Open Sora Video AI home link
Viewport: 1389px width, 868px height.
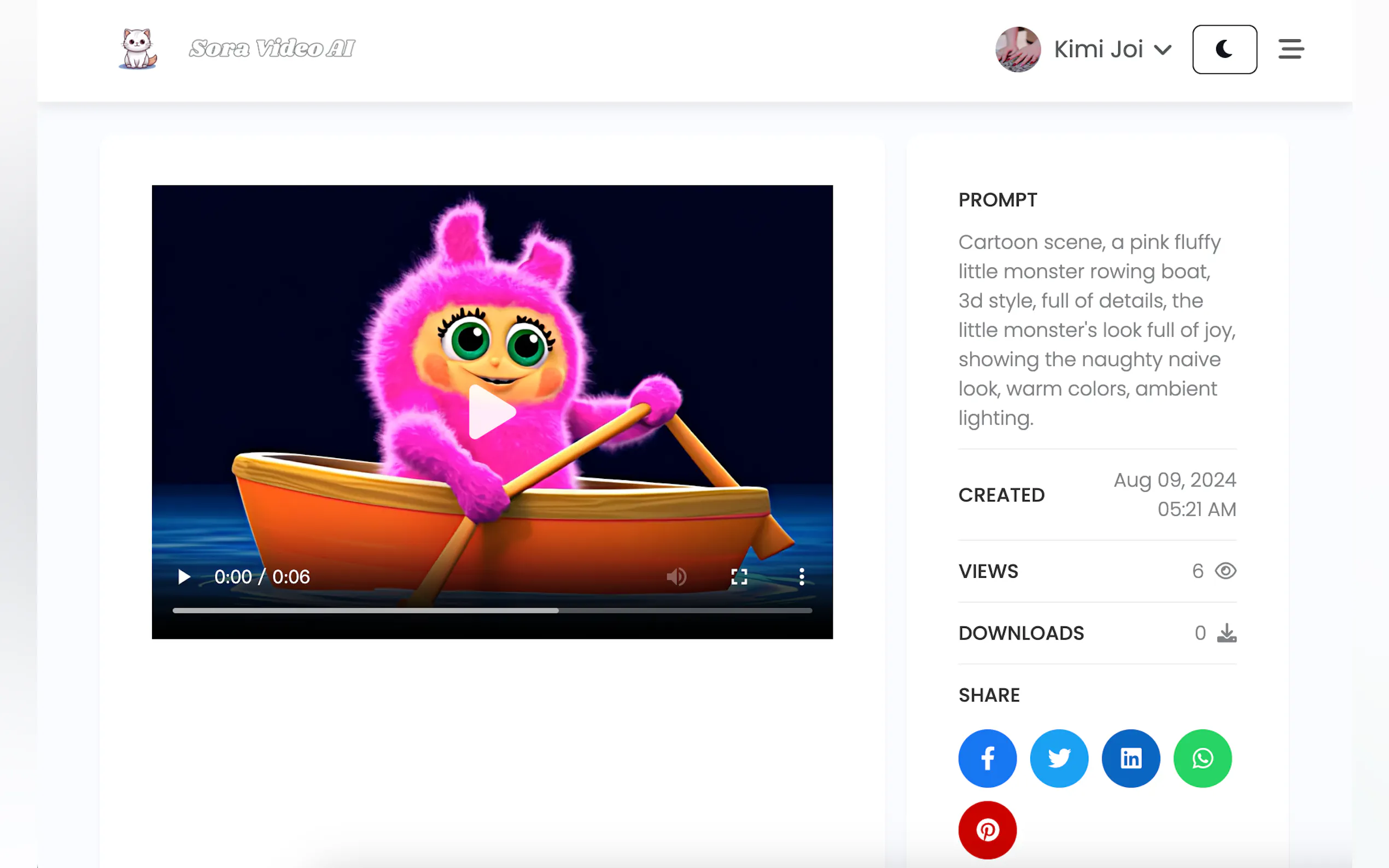[272, 49]
